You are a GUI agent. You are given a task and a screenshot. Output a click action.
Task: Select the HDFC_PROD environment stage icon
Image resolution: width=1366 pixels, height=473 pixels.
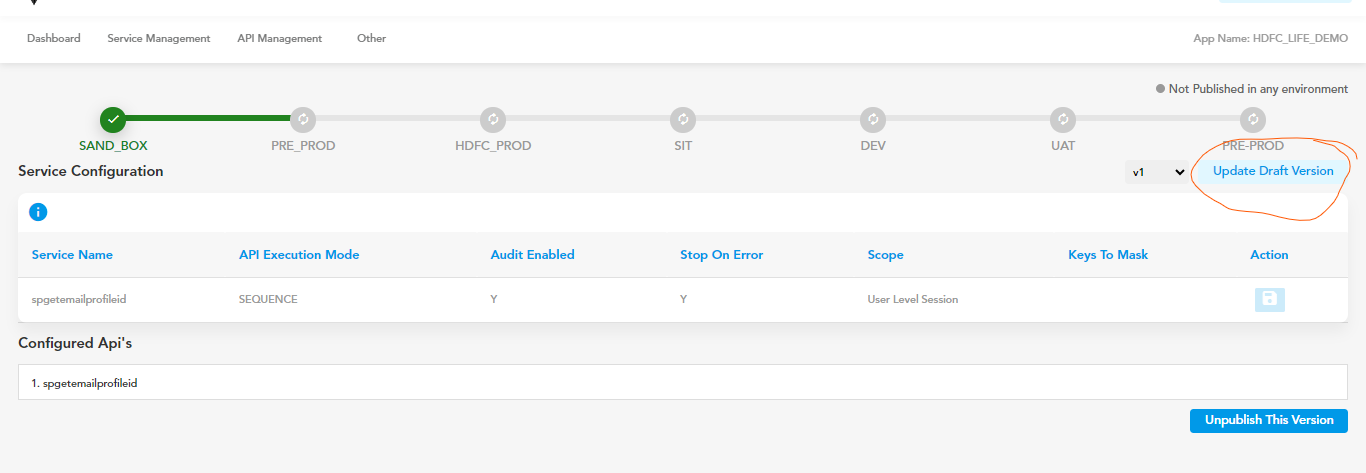pyautogui.click(x=493, y=119)
